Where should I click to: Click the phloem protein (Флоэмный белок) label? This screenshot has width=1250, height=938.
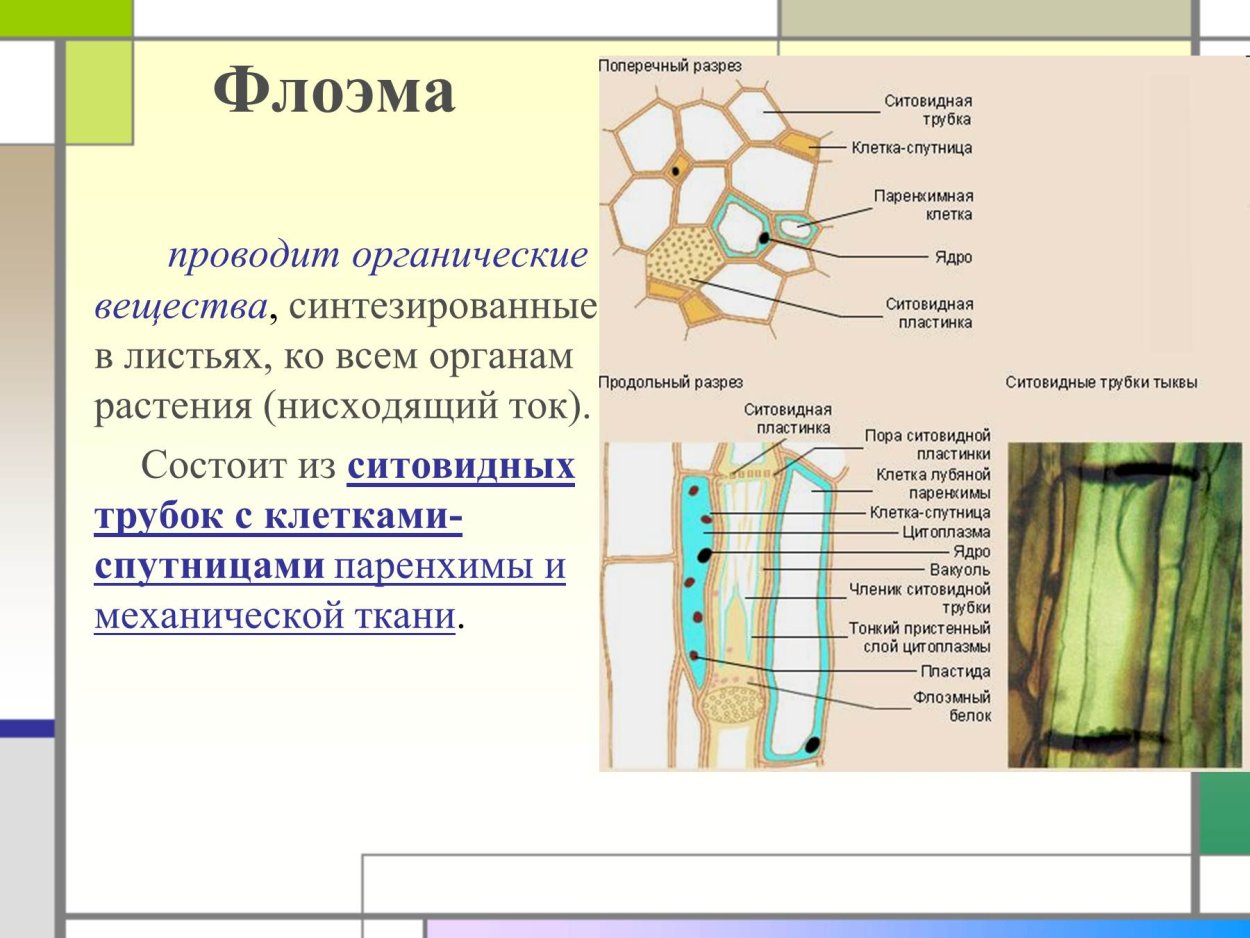tap(952, 707)
